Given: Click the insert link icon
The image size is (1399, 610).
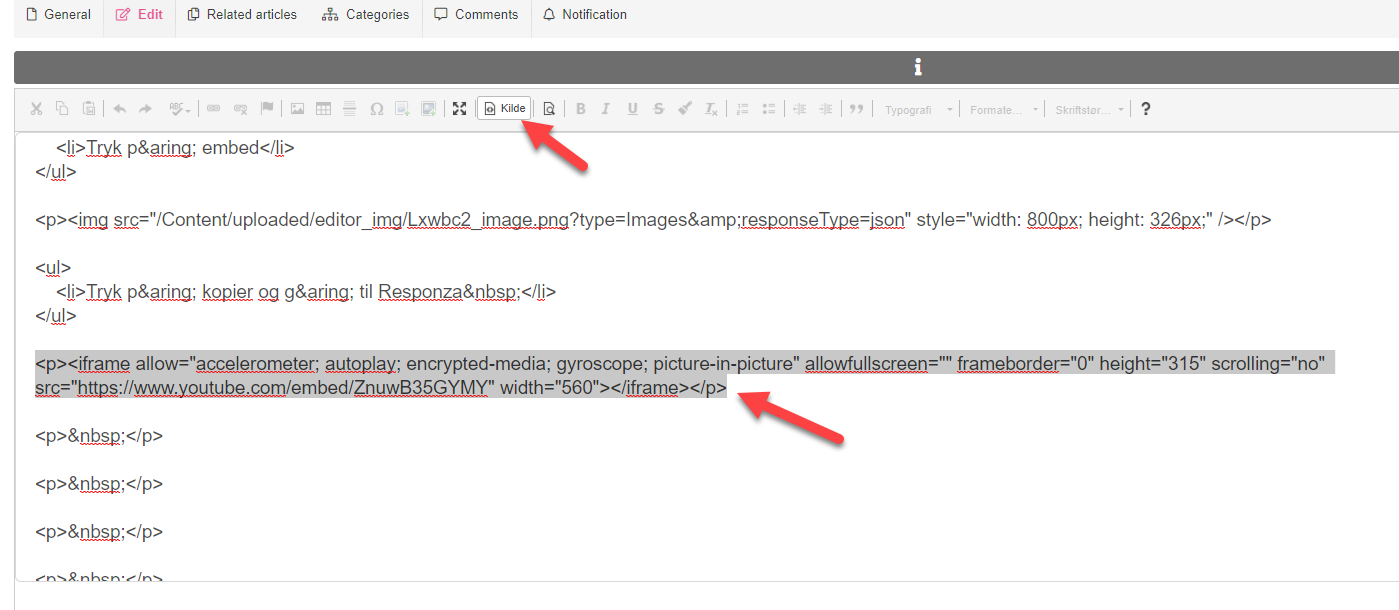Looking at the screenshot, I should coord(214,109).
